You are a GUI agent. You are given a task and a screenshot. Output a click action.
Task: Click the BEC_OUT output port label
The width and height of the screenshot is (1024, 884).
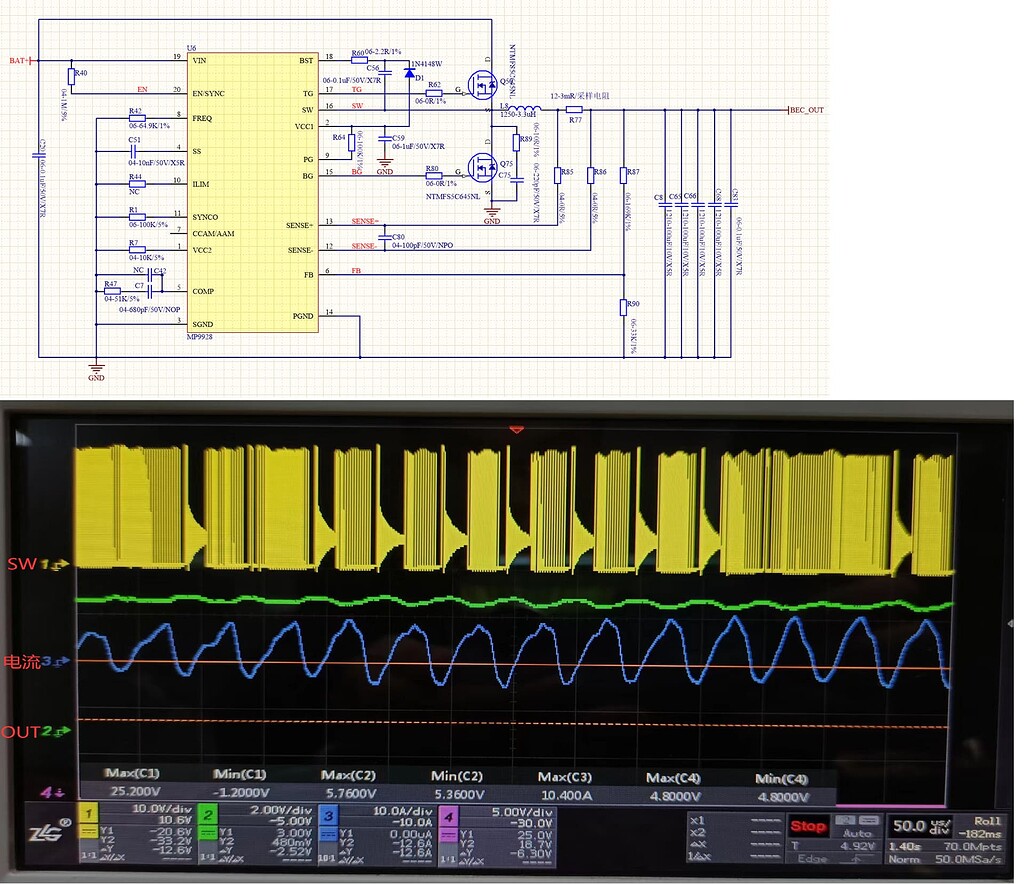[807, 110]
